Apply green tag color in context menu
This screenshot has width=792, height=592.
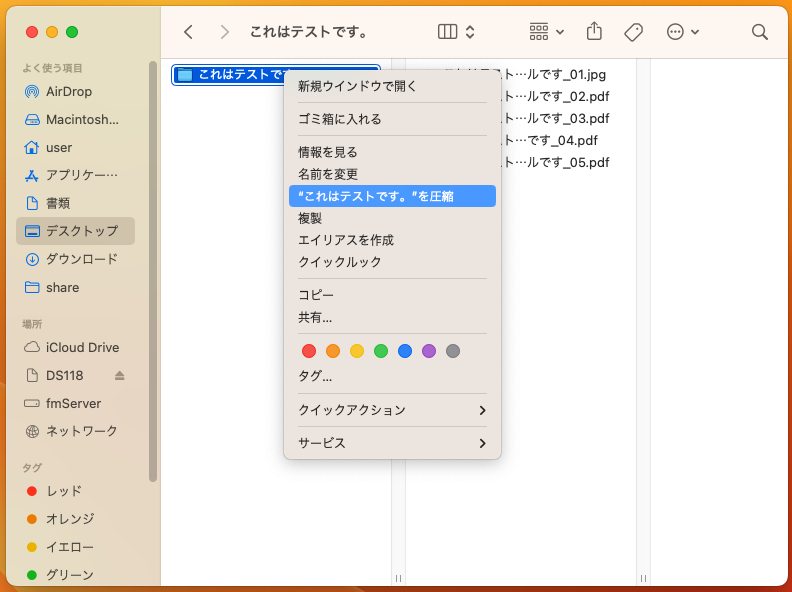point(381,351)
